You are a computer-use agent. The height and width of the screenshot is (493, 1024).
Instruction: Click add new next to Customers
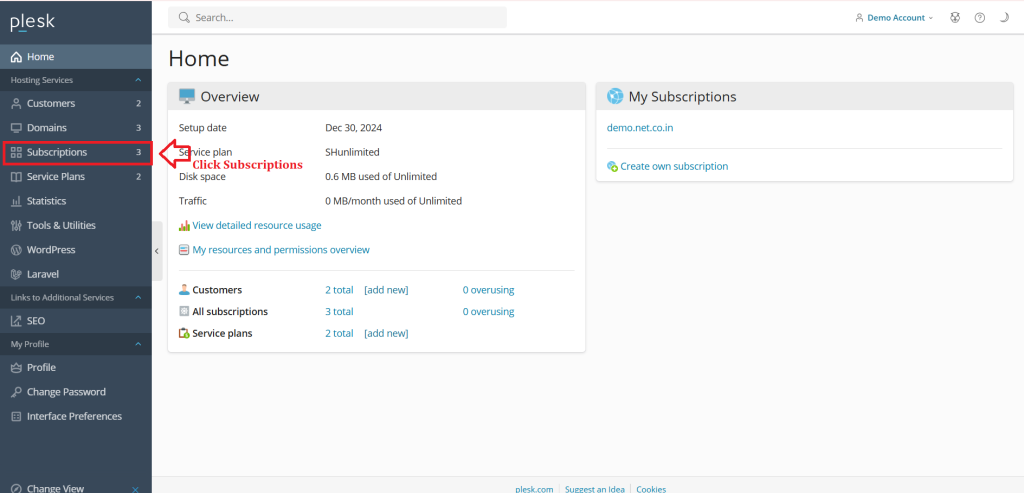tap(386, 290)
